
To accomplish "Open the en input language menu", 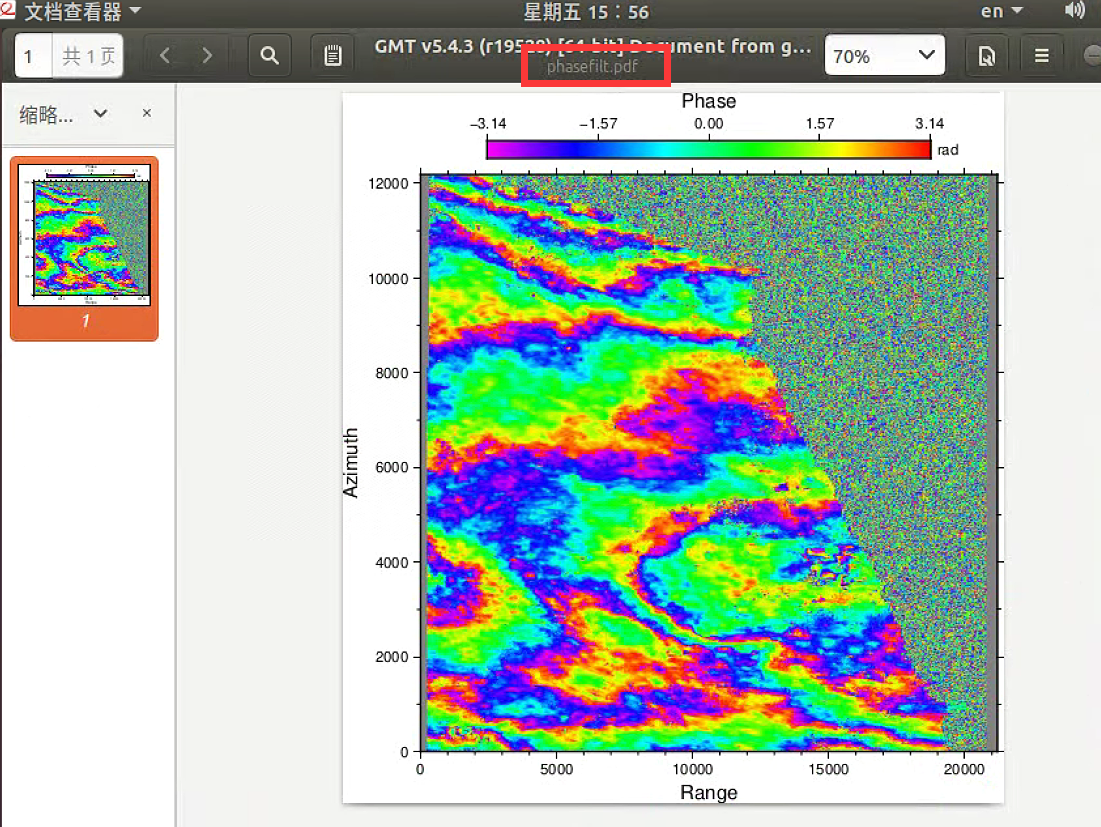I will (x=1001, y=11).
